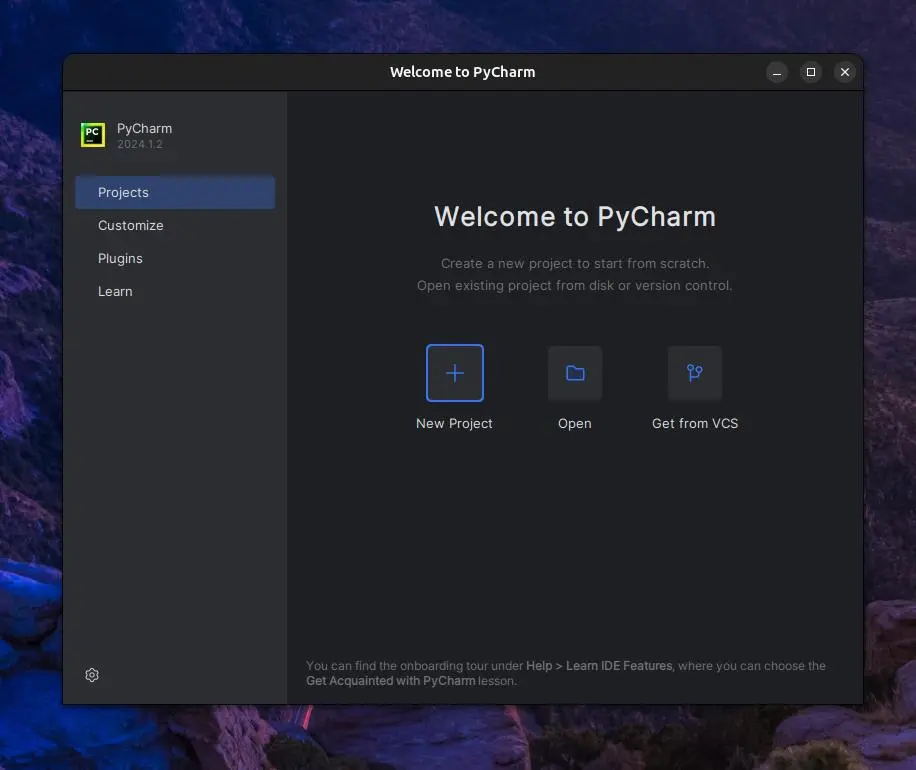Click the Get from VCS label
The height and width of the screenshot is (770, 916).
695,424
